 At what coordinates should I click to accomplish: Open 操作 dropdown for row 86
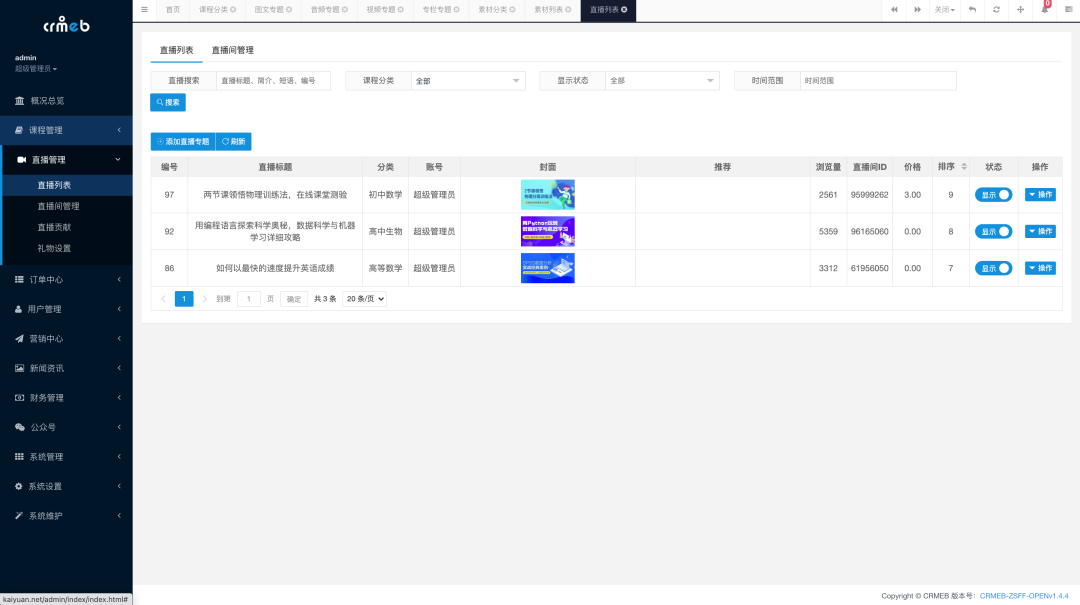coord(1040,268)
